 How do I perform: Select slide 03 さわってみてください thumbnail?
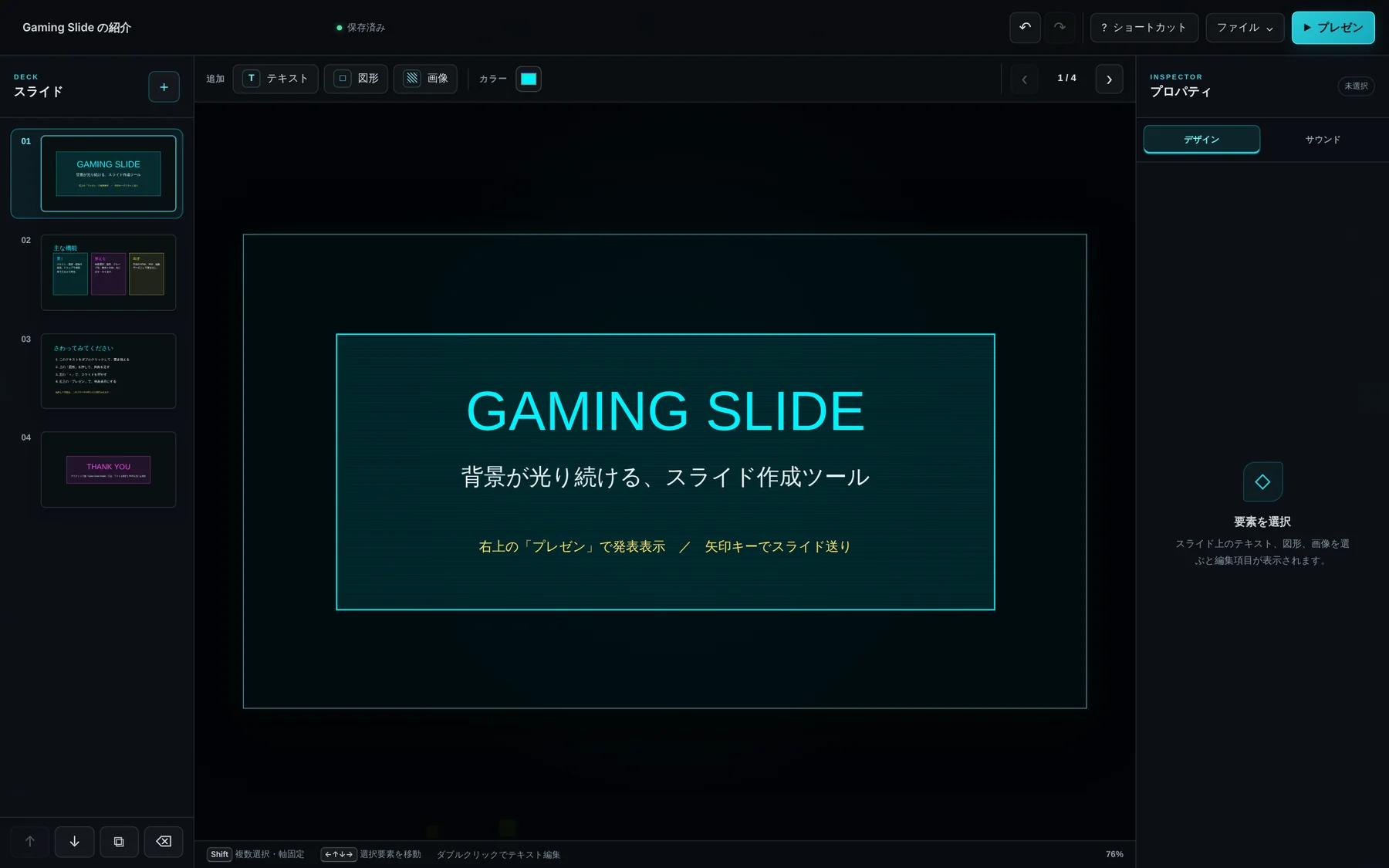tap(108, 371)
